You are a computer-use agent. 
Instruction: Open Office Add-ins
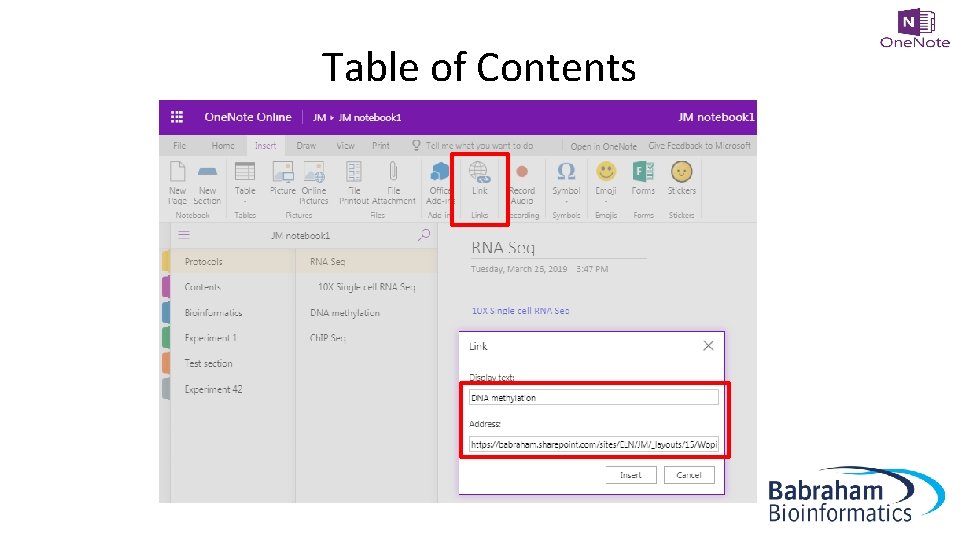(x=438, y=183)
